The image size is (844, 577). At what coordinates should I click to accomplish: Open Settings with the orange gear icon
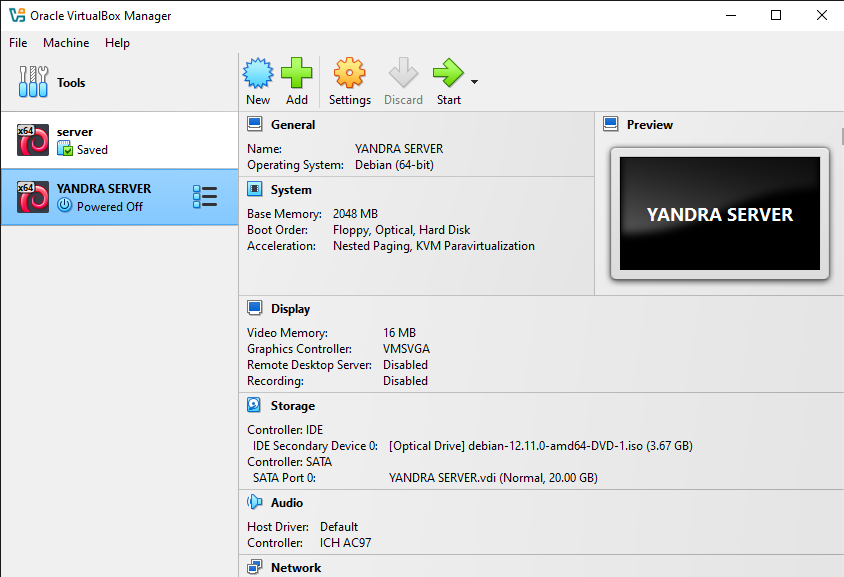pos(349,73)
